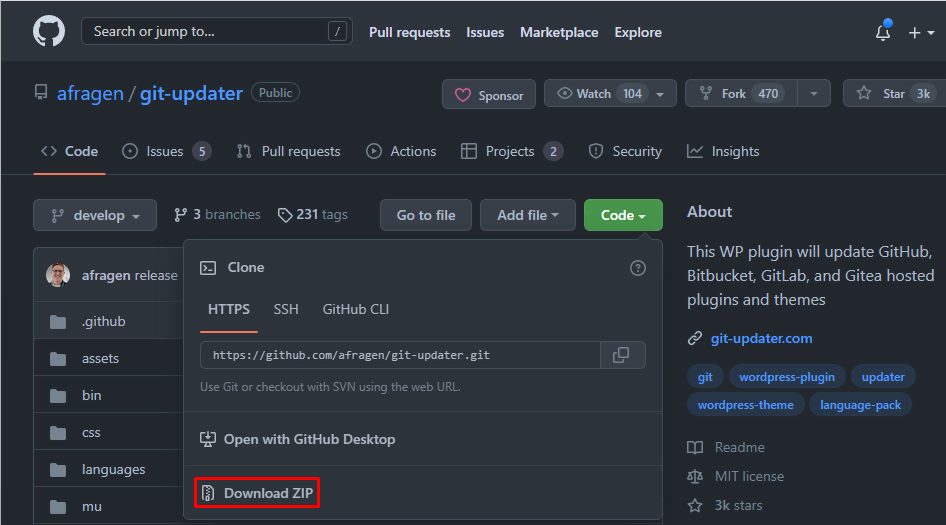Screen dimensions: 946x525
Task: Click the Search or jump to field
Action: click(x=215, y=32)
